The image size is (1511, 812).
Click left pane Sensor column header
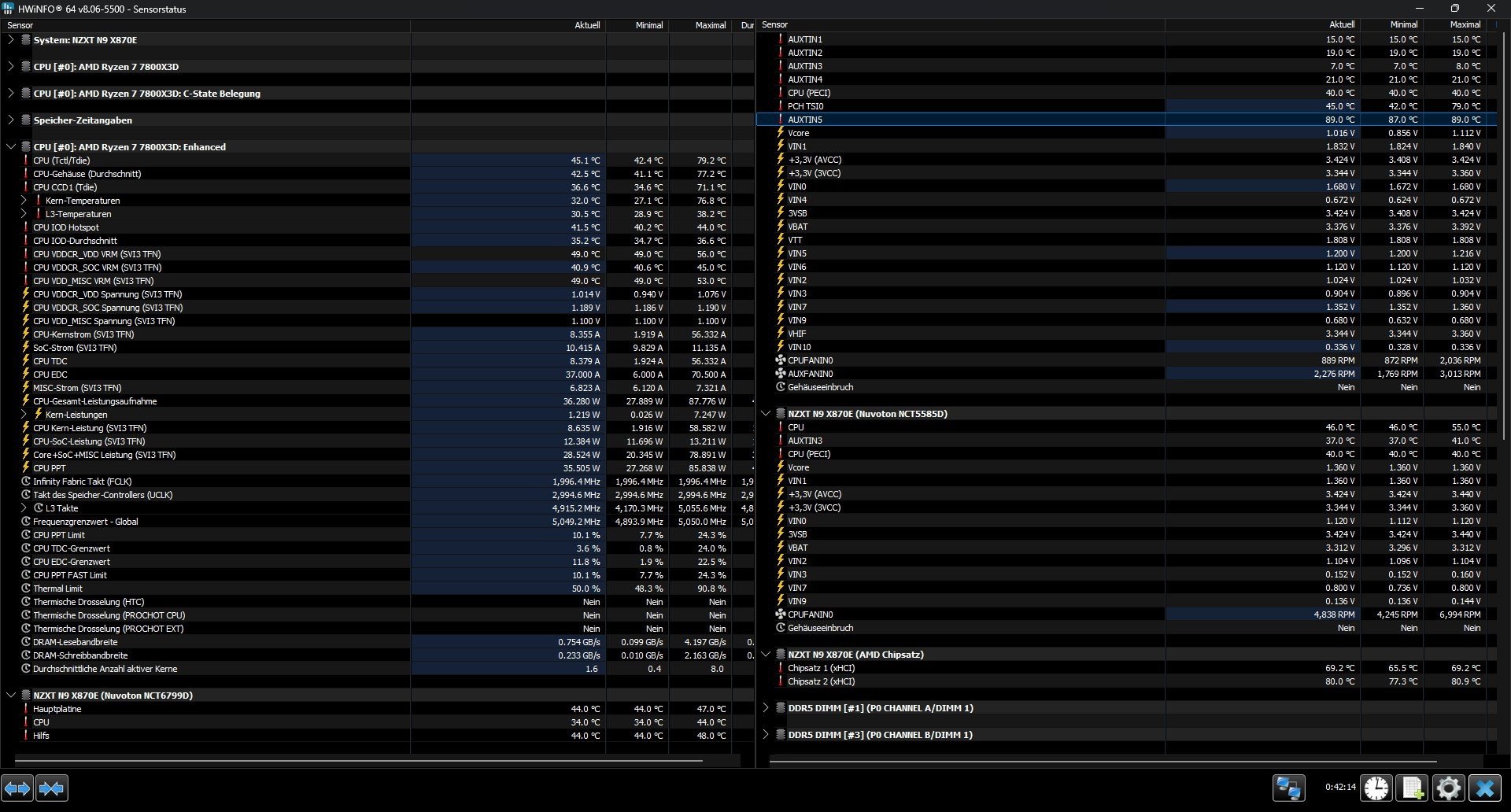[x=205, y=25]
